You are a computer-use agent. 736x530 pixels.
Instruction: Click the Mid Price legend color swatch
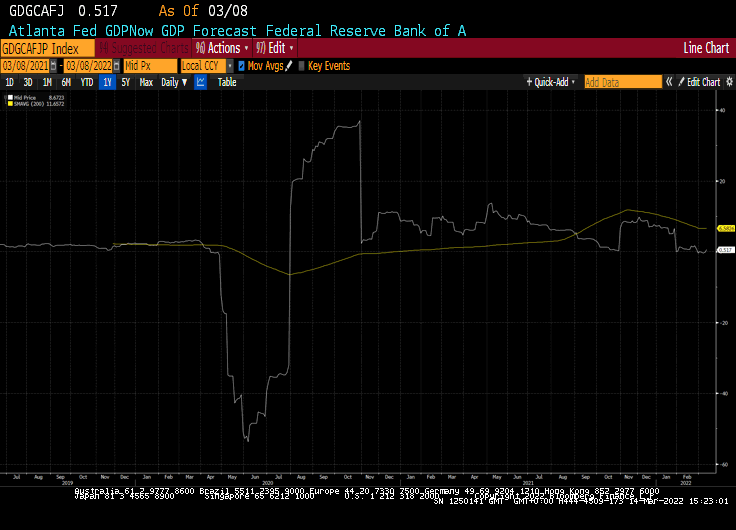8,97
